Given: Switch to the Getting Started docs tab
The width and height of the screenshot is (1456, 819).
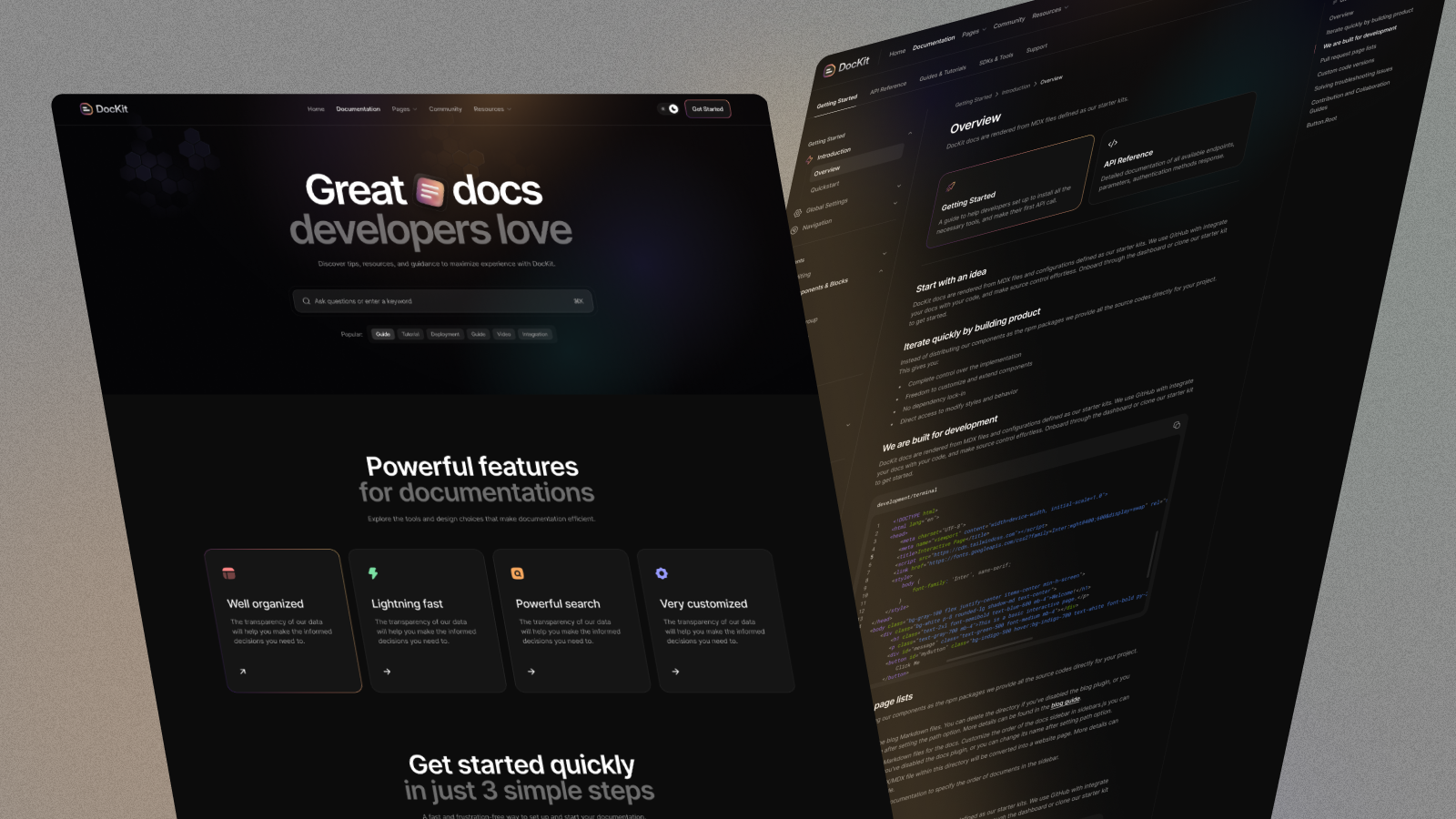Looking at the screenshot, I should tap(837, 100).
